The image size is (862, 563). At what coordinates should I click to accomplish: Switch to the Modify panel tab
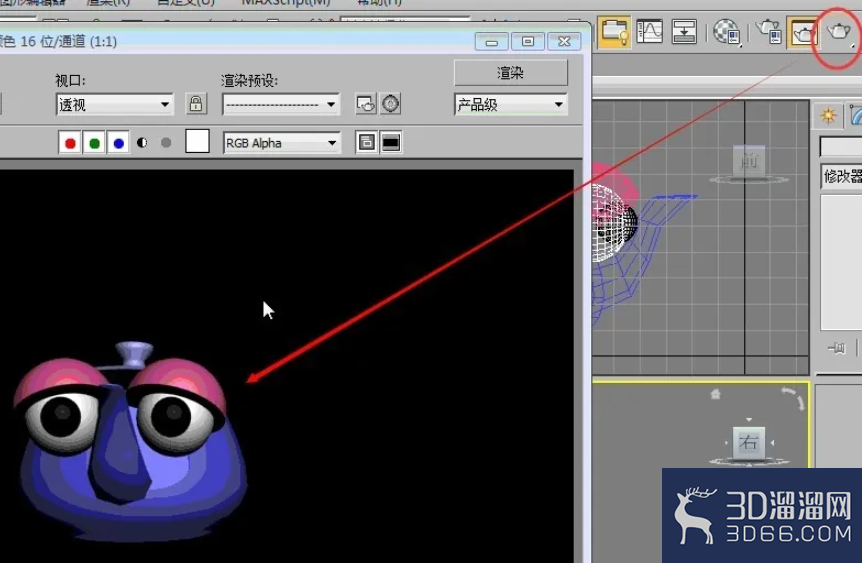point(854,115)
